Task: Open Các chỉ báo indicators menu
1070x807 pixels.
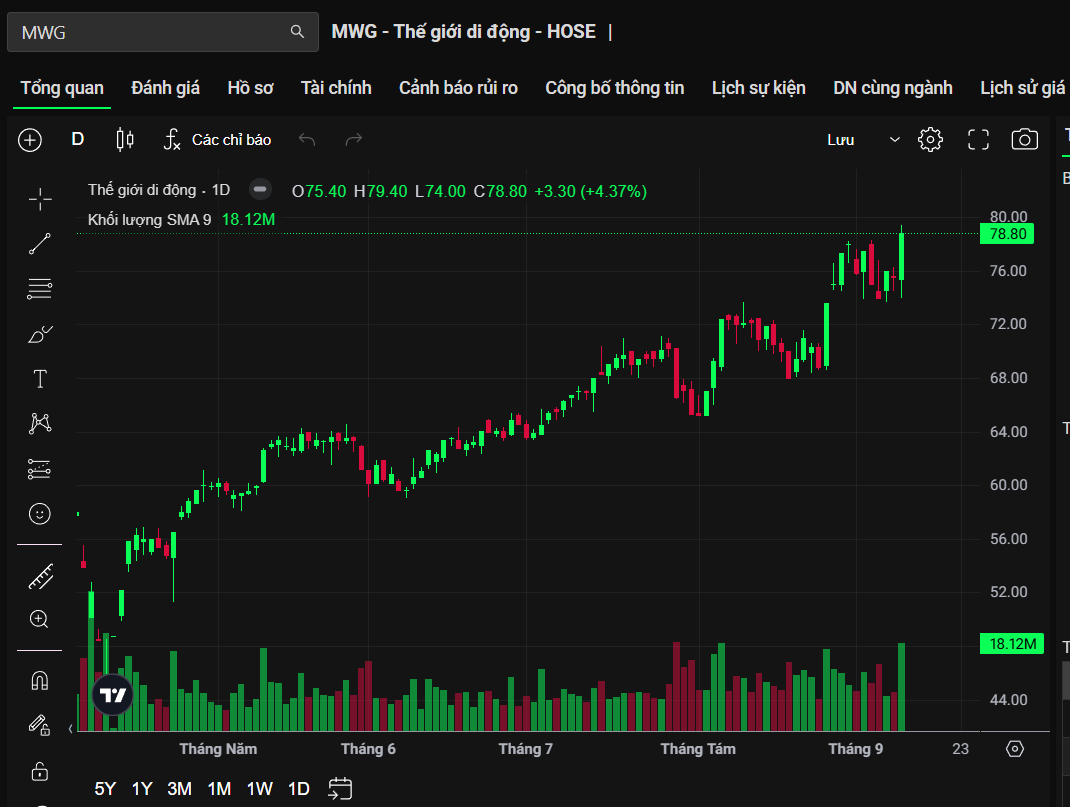Action: (218, 140)
